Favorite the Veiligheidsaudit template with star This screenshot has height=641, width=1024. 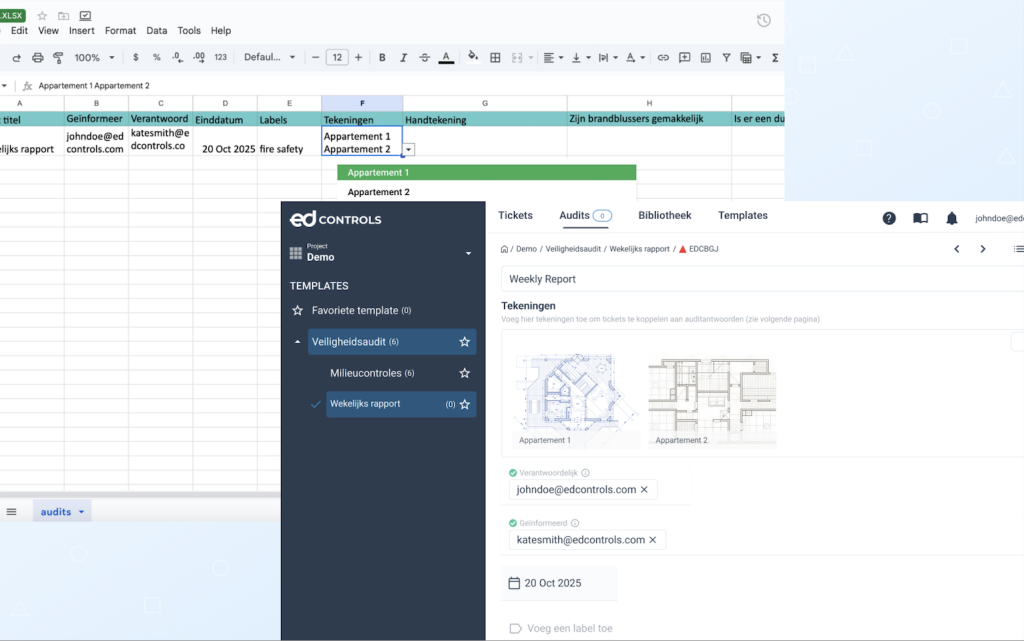tap(464, 342)
